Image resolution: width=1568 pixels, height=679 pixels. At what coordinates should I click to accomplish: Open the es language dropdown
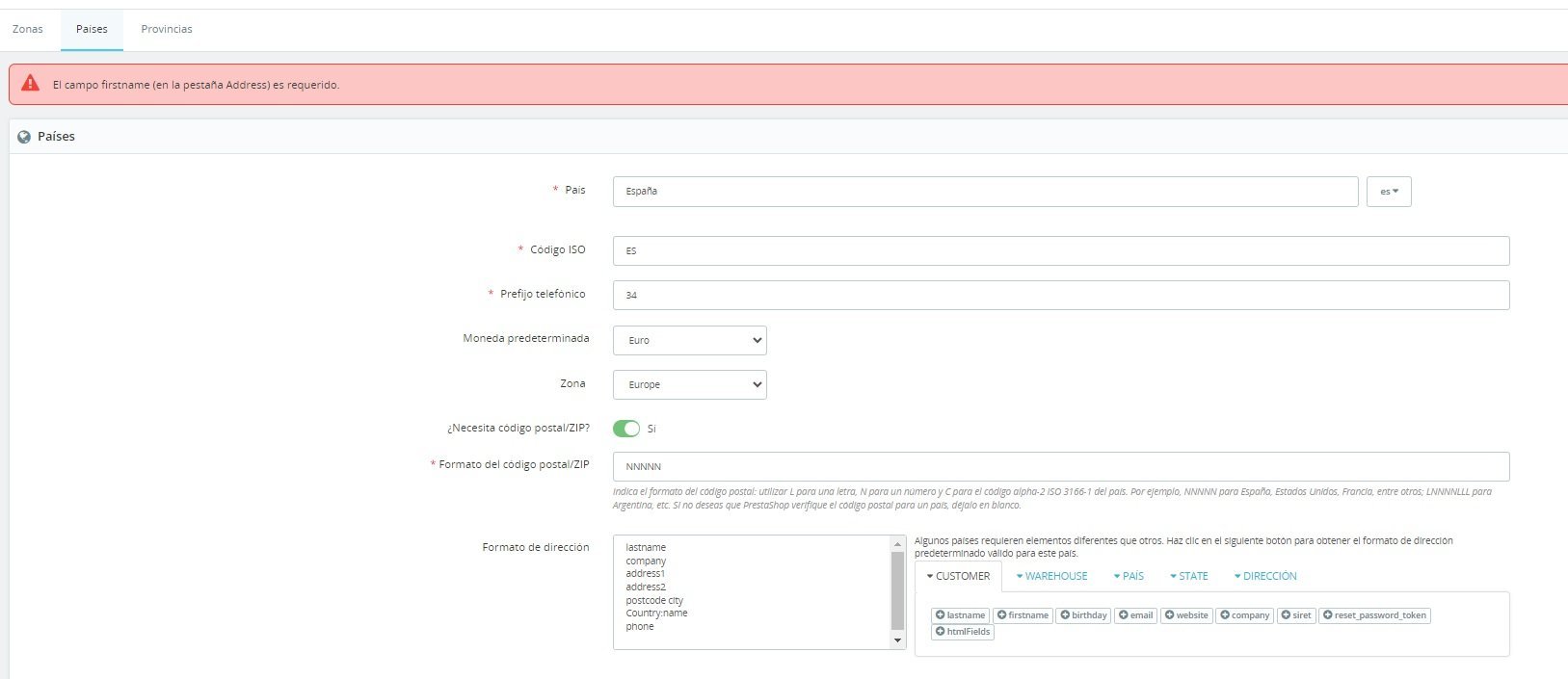(1389, 192)
